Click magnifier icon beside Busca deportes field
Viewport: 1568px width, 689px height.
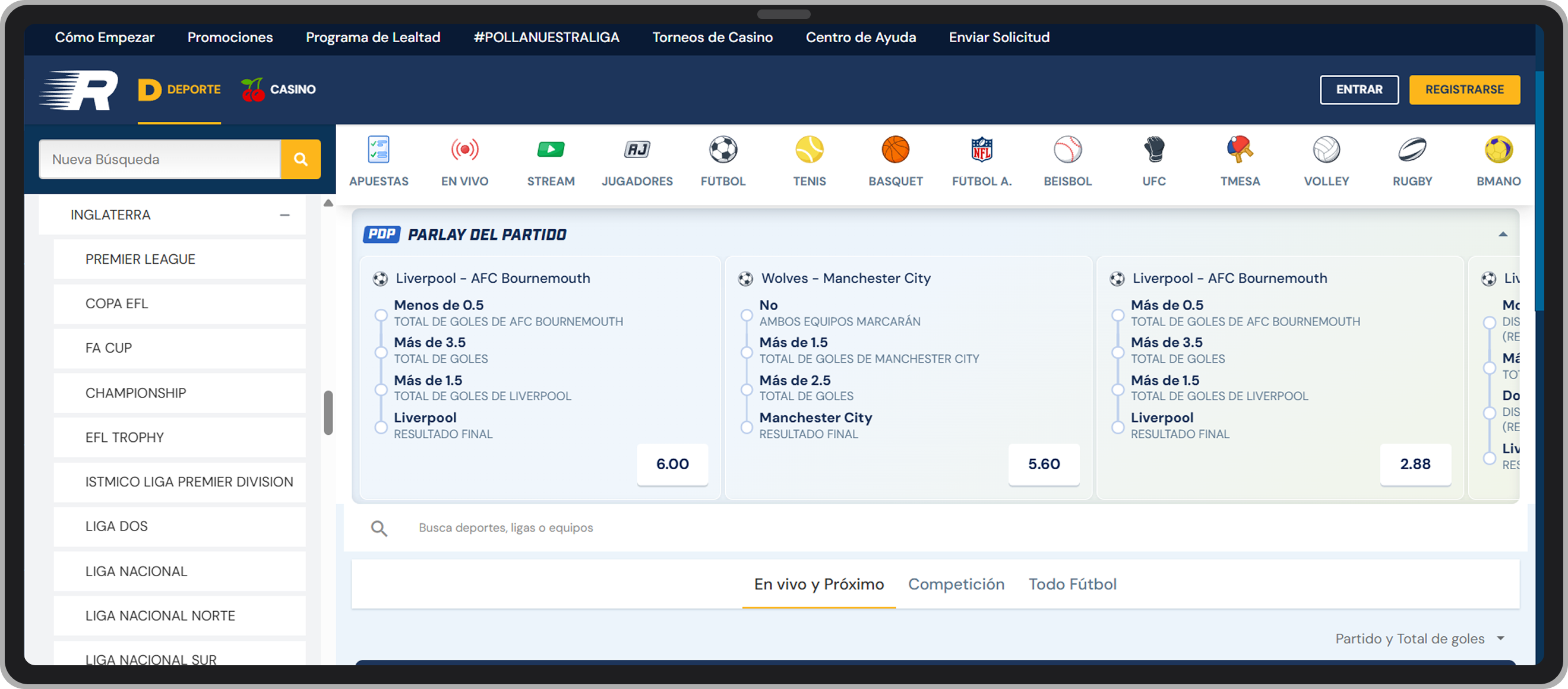379,528
